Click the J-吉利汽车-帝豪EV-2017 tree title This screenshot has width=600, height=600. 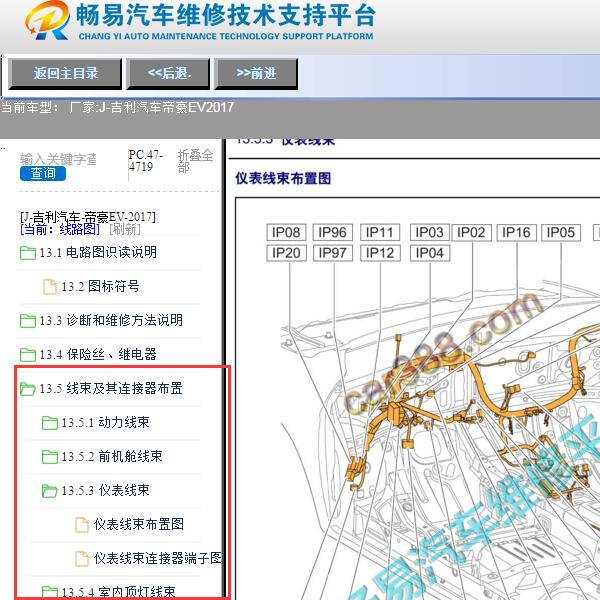pos(88,217)
